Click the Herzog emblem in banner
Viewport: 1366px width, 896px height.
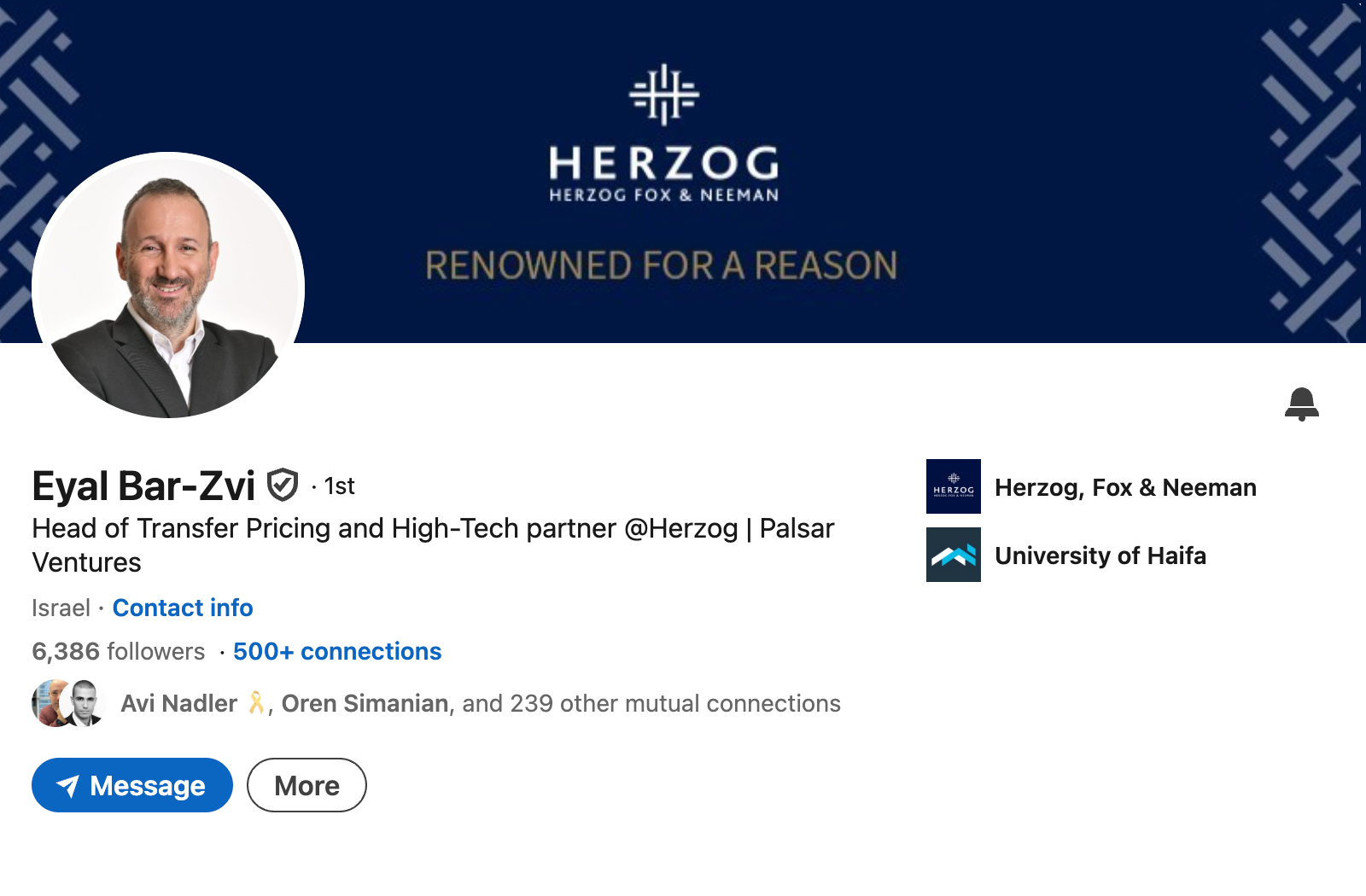click(x=664, y=94)
